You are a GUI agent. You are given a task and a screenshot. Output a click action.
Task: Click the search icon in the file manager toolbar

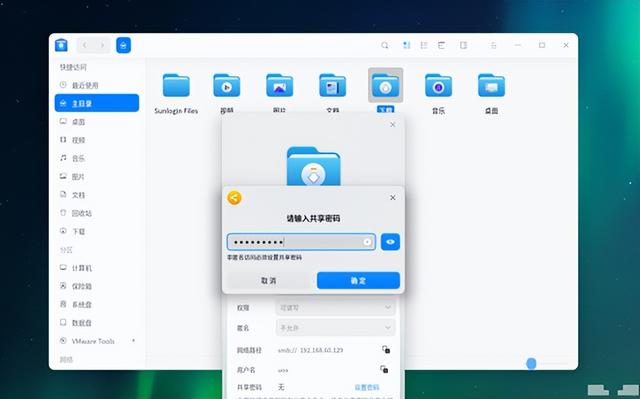point(384,45)
